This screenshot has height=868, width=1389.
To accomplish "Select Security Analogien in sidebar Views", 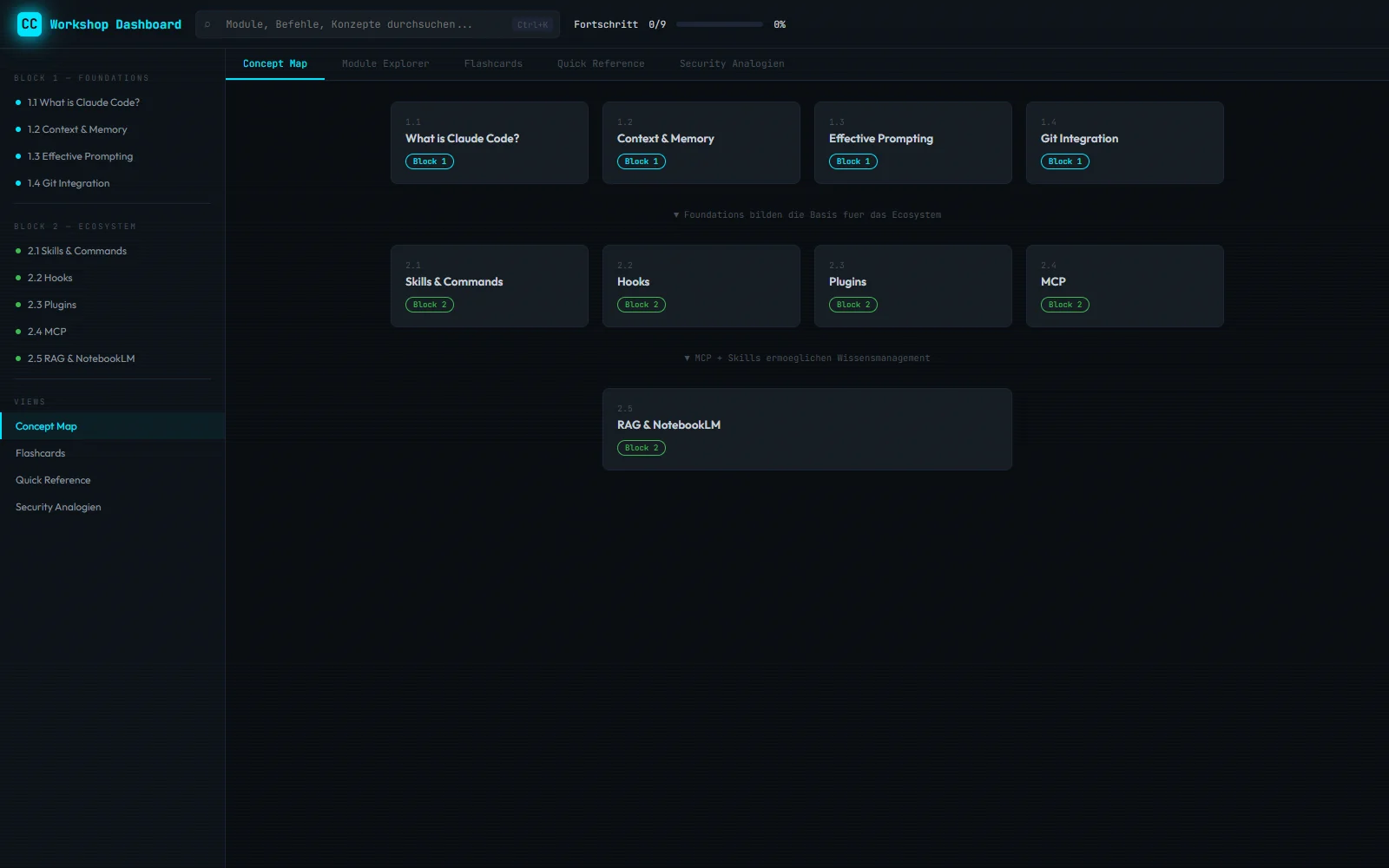I will coord(113,507).
